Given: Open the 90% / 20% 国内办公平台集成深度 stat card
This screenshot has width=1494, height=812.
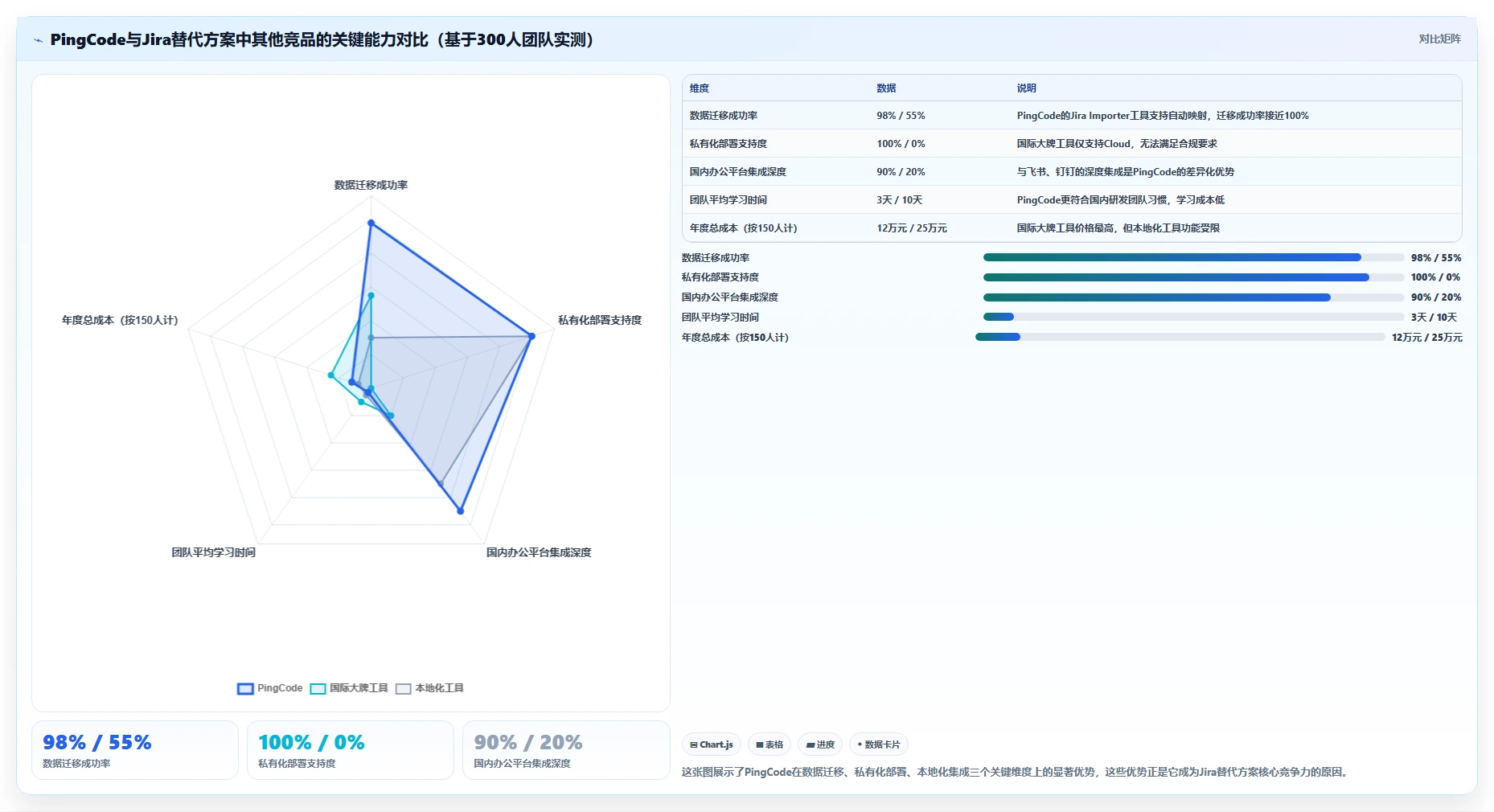Looking at the screenshot, I should pos(566,750).
